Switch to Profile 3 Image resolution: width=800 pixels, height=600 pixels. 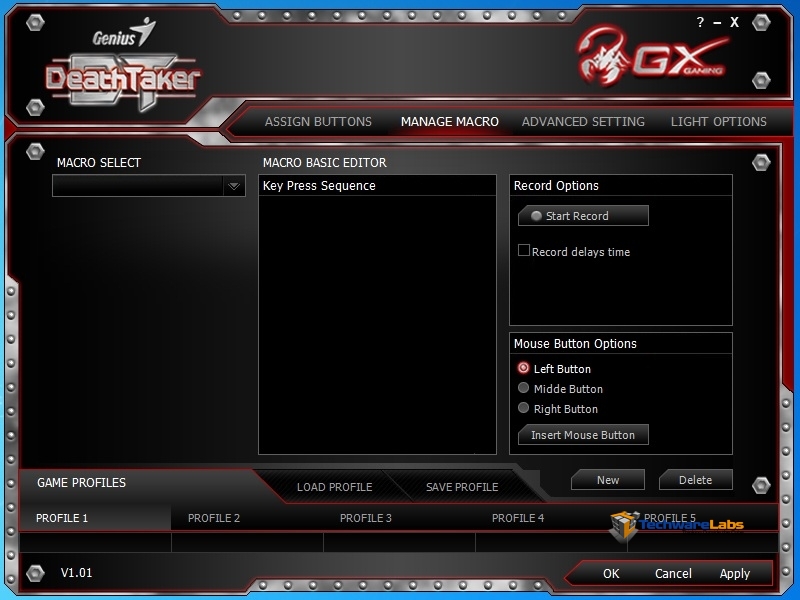366,518
